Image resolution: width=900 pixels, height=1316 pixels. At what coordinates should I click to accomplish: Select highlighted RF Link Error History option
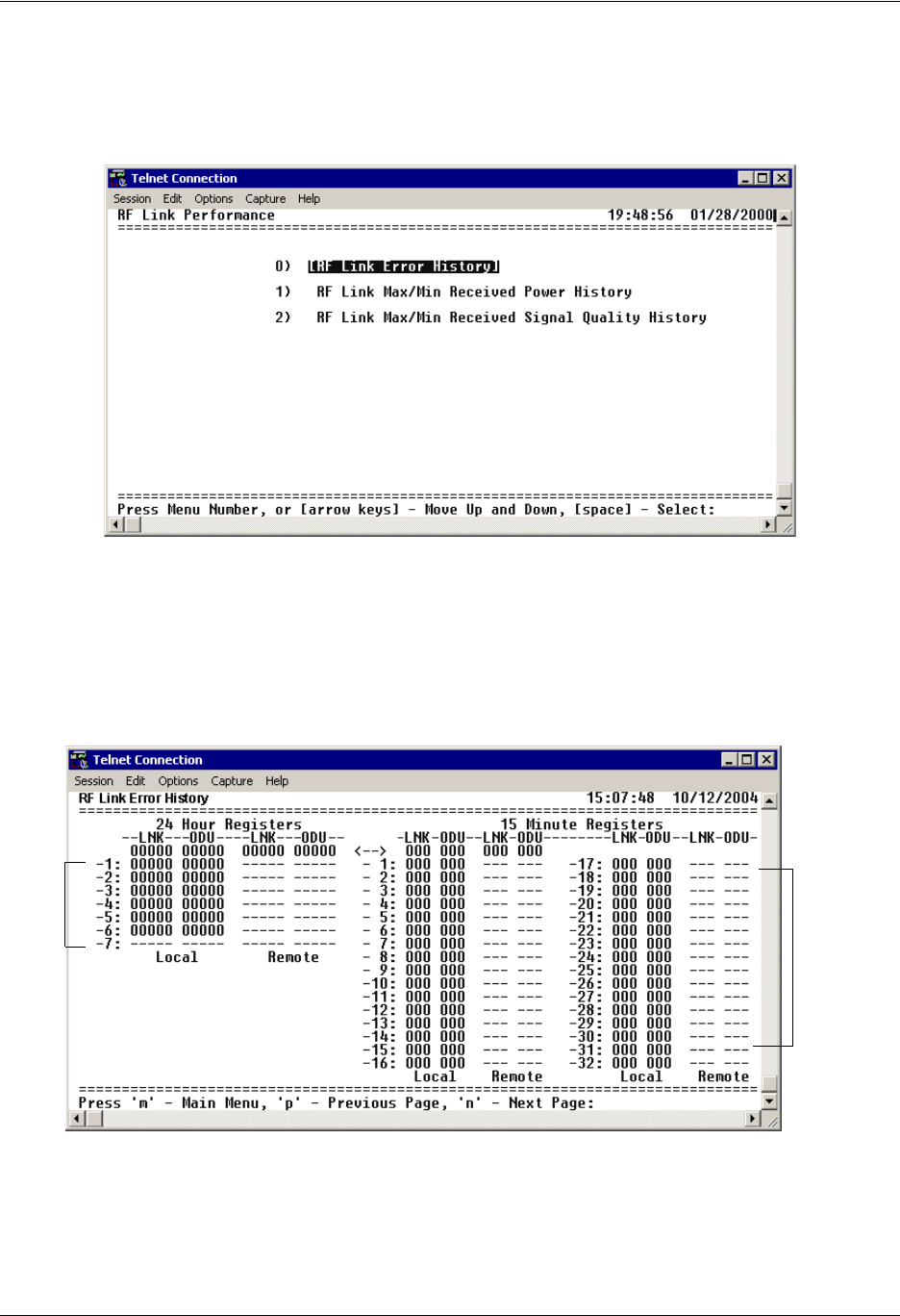point(404,266)
